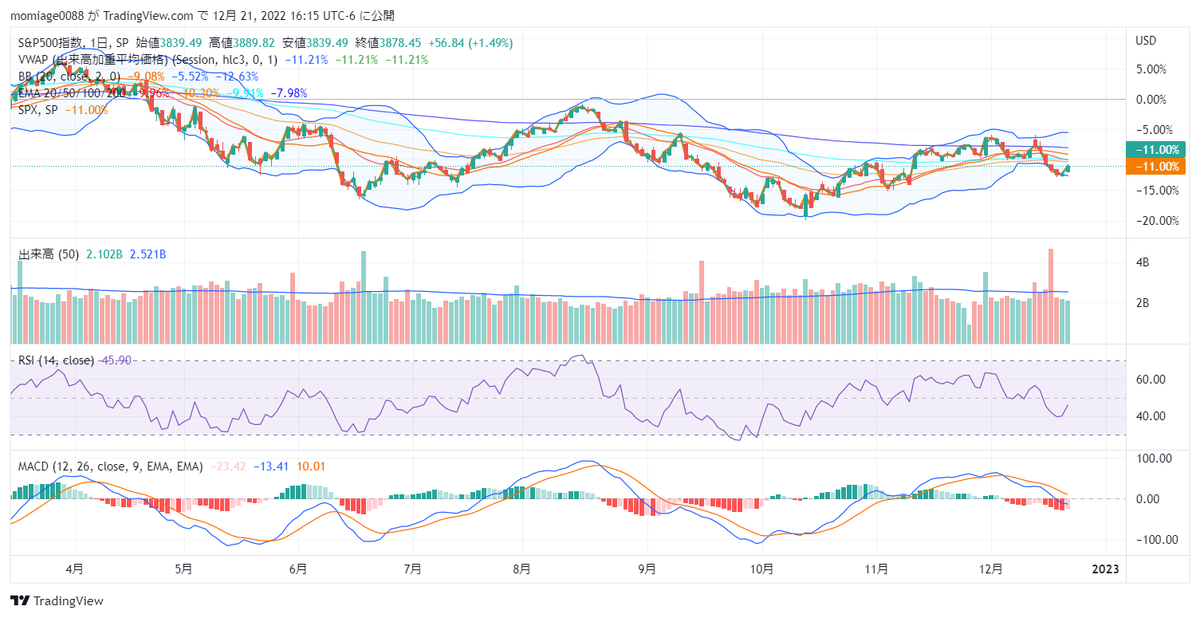The height and width of the screenshot is (618, 1200).
Task: Click the '2B' volume scale label
Action: click(1141, 302)
